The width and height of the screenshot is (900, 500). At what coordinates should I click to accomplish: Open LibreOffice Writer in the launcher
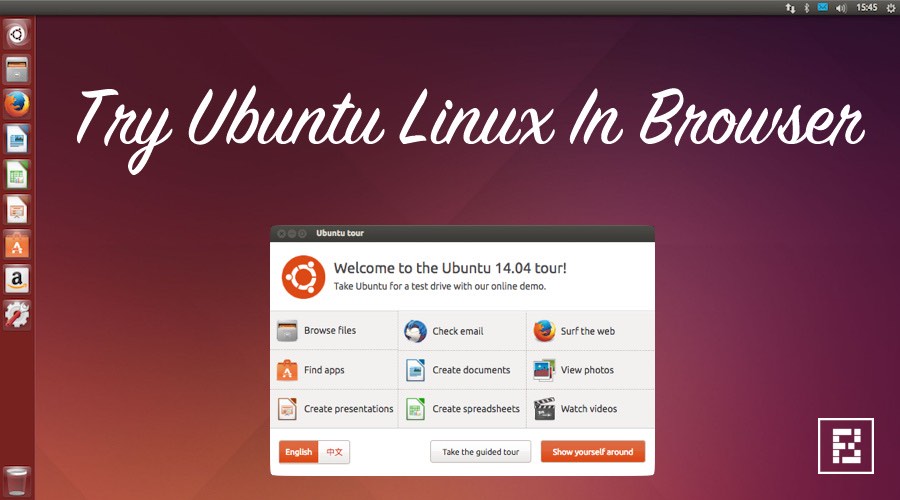17,139
